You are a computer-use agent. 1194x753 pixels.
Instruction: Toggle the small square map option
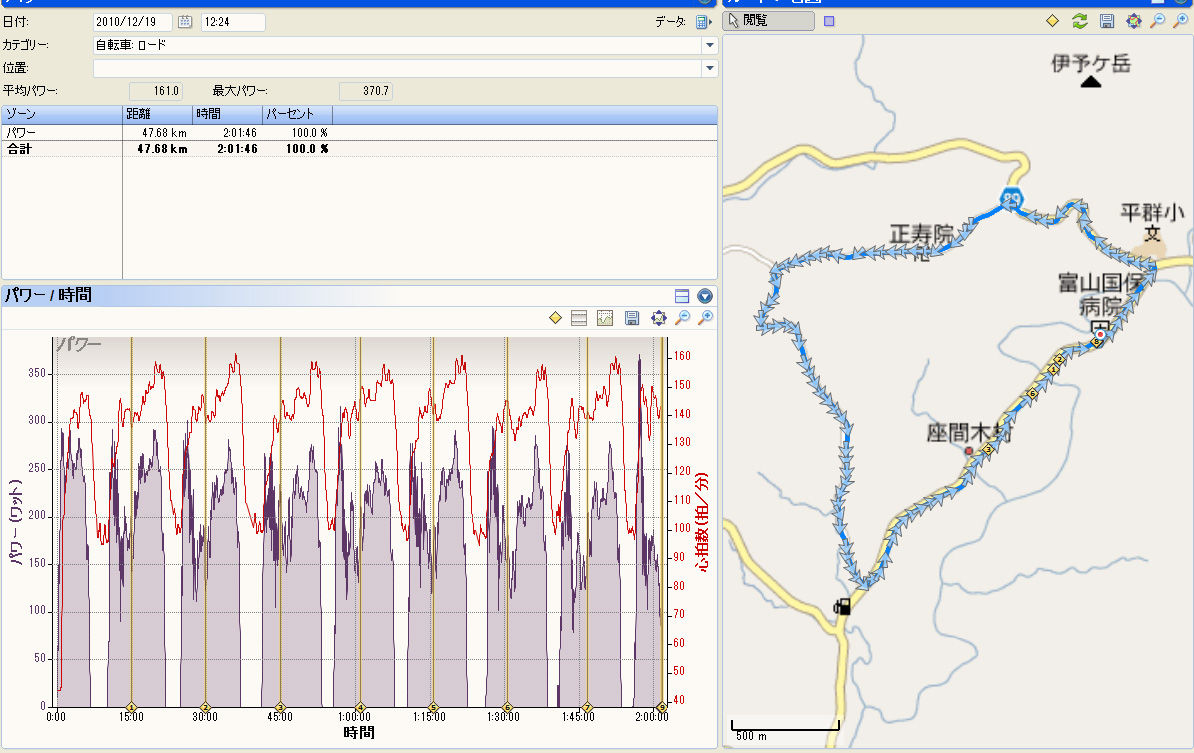pos(828,21)
